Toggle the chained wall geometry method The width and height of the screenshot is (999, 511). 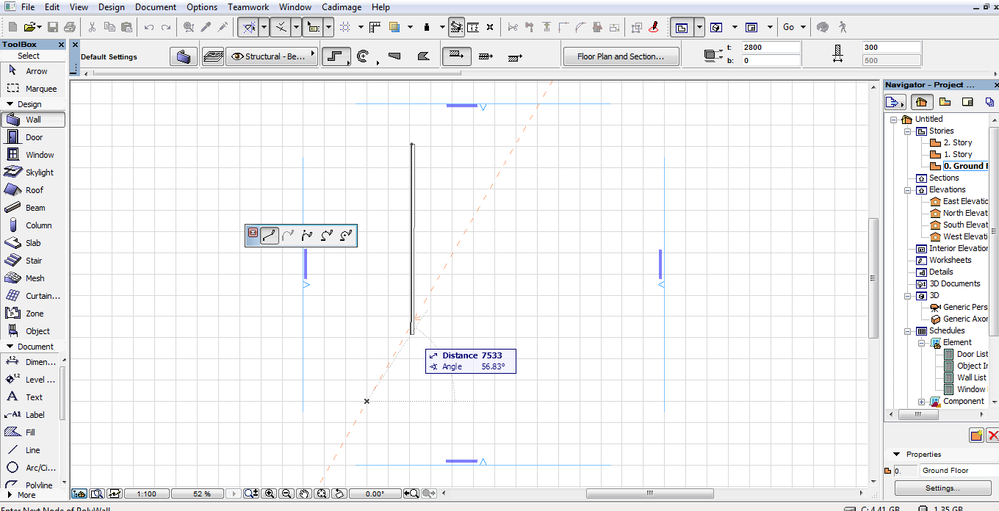pyautogui.click(x=334, y=57)
